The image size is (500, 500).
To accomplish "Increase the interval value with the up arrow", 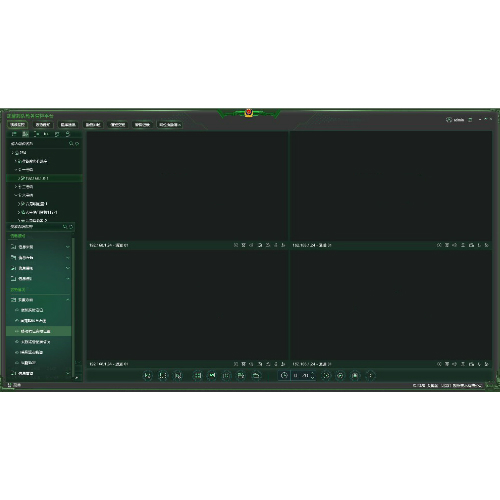I will click(312, 373).
